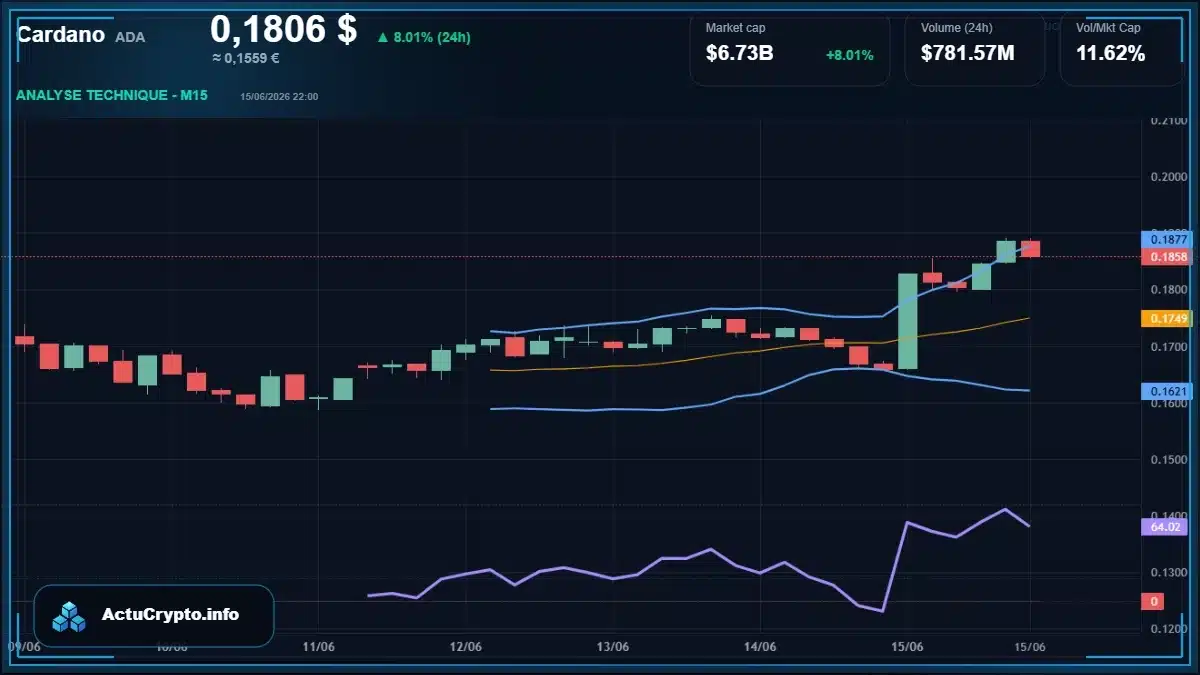Click the ANALYSE TECHNIQUE - M15 heading
This screenshot has width=1200, height=675.
tap(112, 96)
